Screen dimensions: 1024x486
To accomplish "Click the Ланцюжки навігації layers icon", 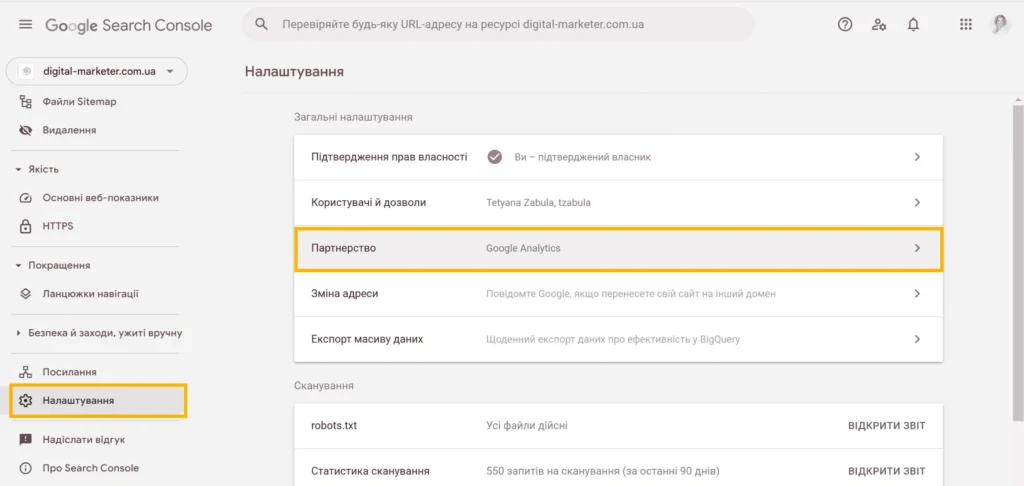I will tap(25, 294).
